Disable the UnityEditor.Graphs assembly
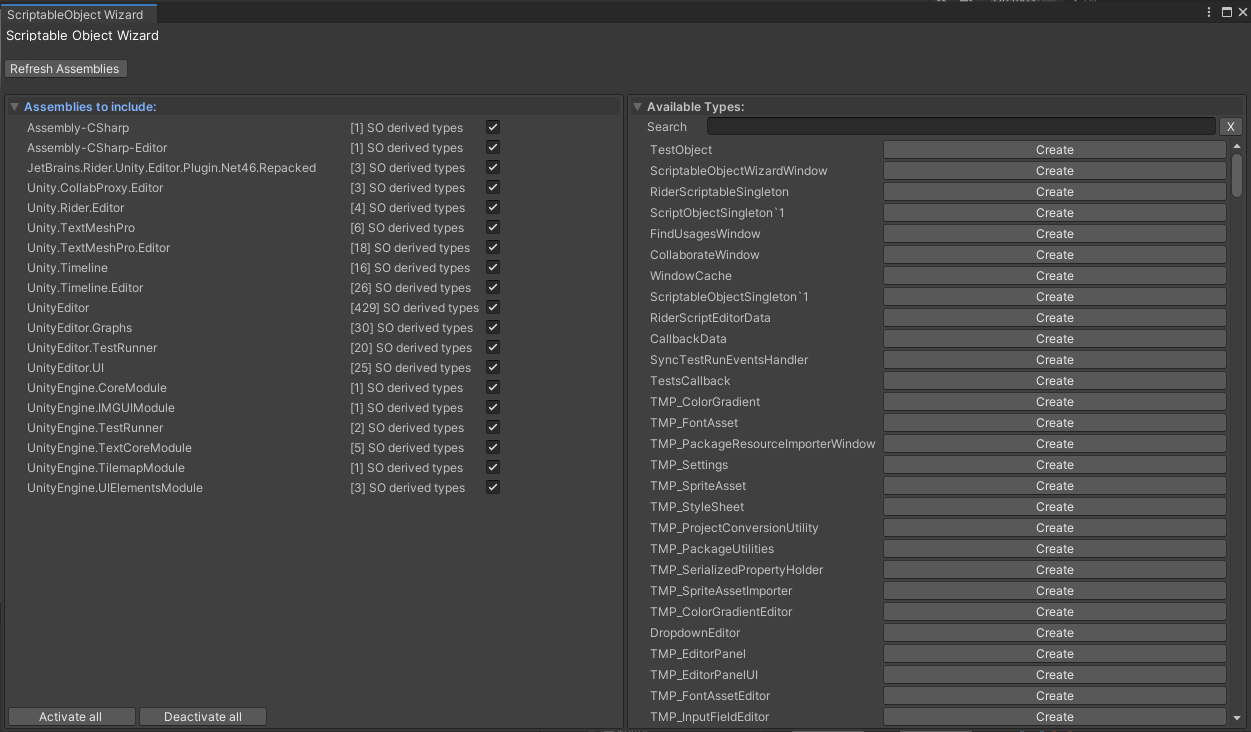 (x=492, y=327)
